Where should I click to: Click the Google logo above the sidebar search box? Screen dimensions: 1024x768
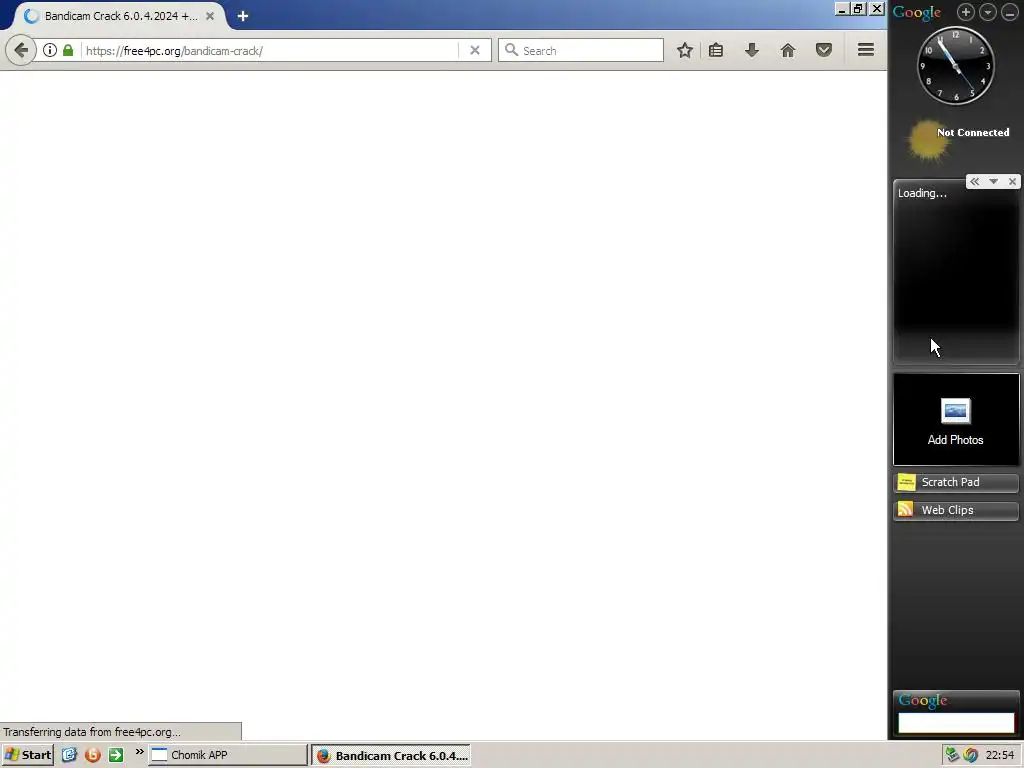point(923,701)
